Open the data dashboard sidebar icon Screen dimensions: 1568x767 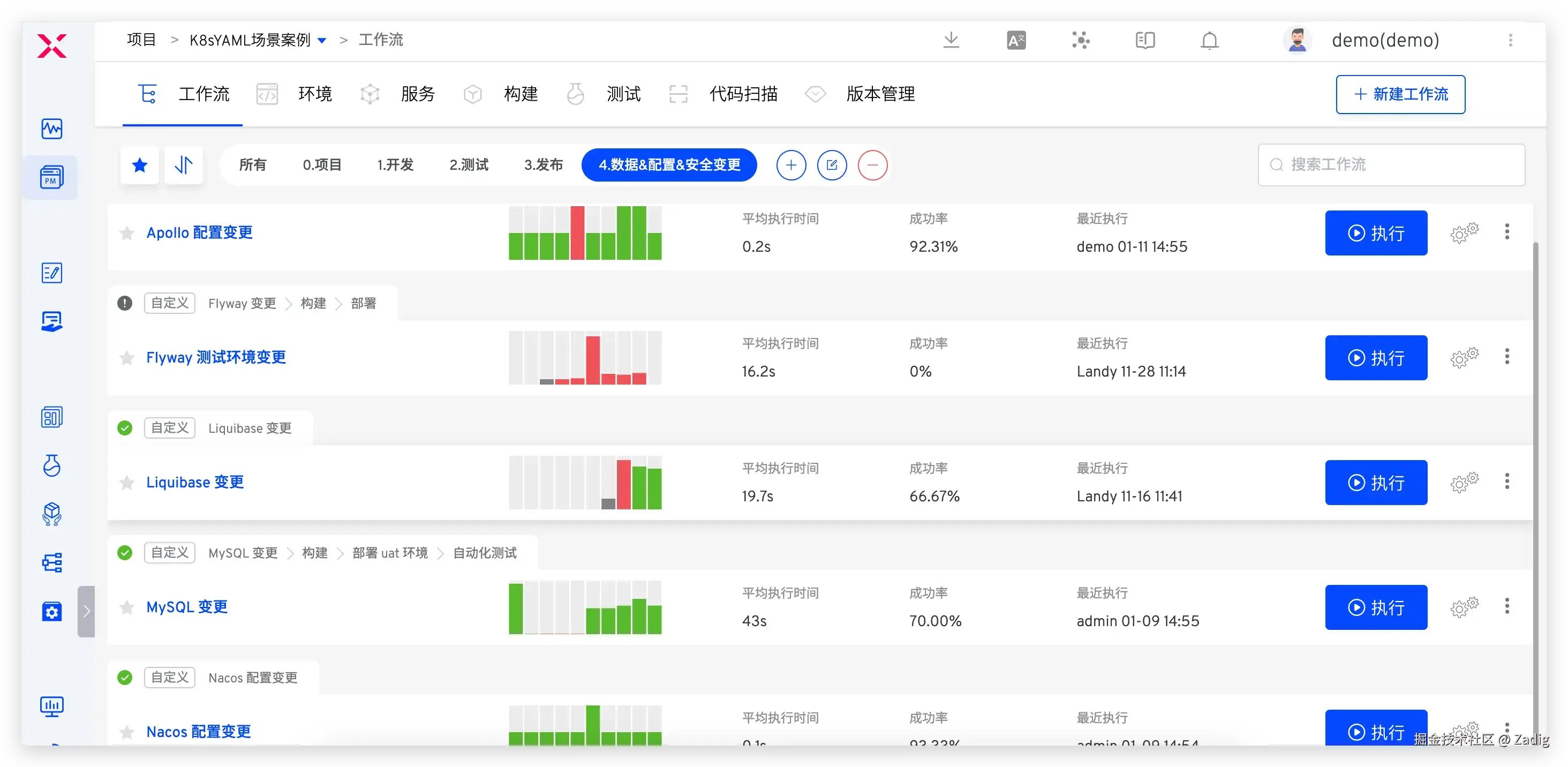coord(52,418)
